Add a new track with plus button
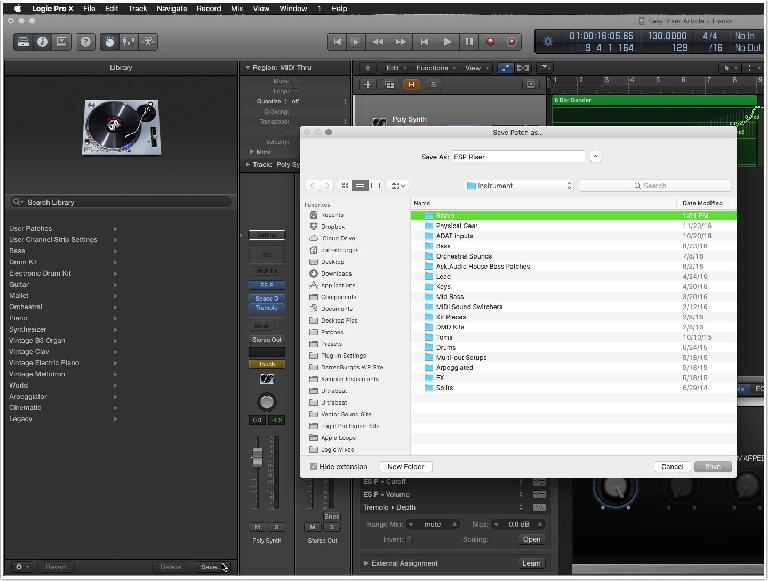Image resolution: width=768 pixels, height=581 pixels. pos(367,84)
